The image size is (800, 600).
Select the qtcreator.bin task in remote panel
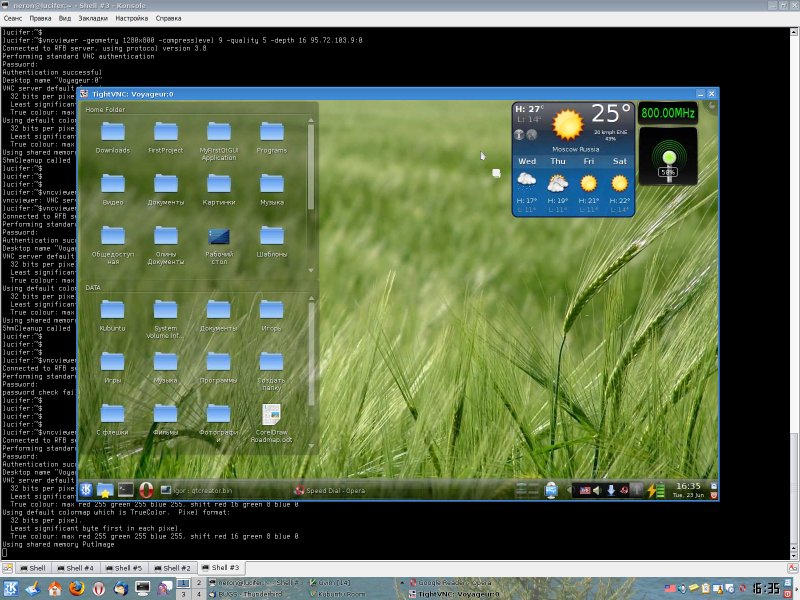click(x=197, y=490)
